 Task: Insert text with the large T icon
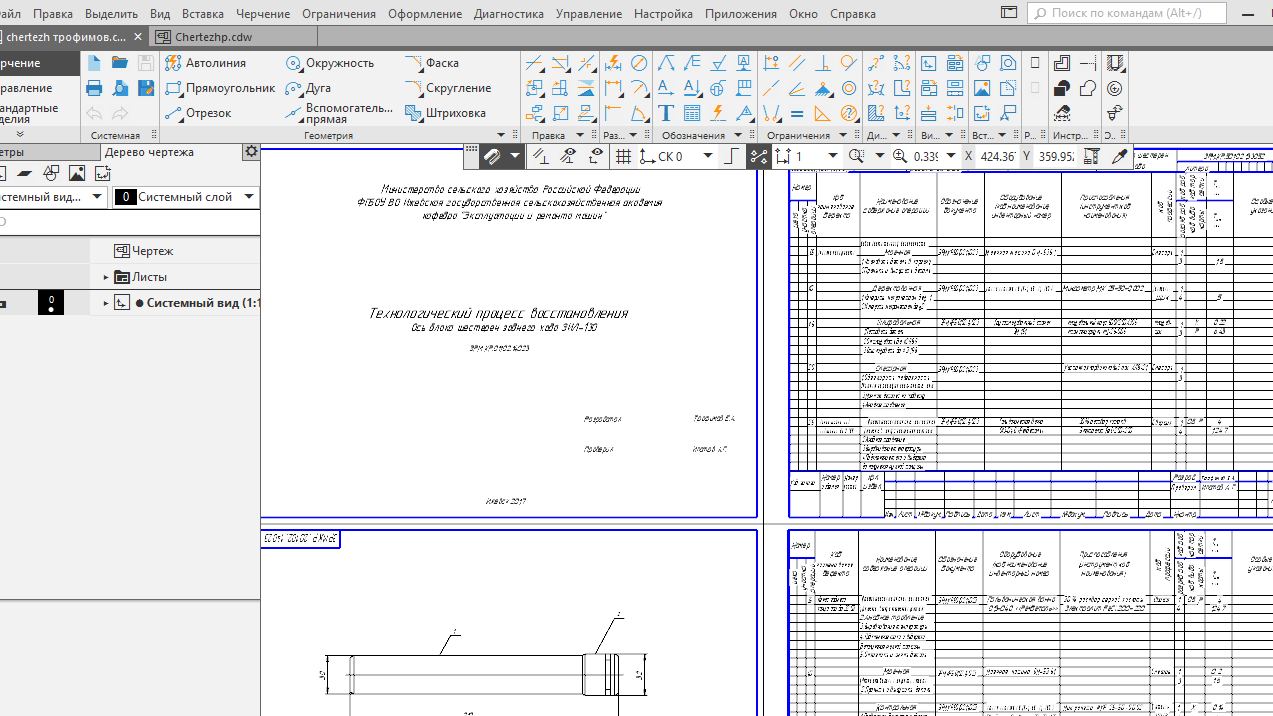(x=665, y=113)
